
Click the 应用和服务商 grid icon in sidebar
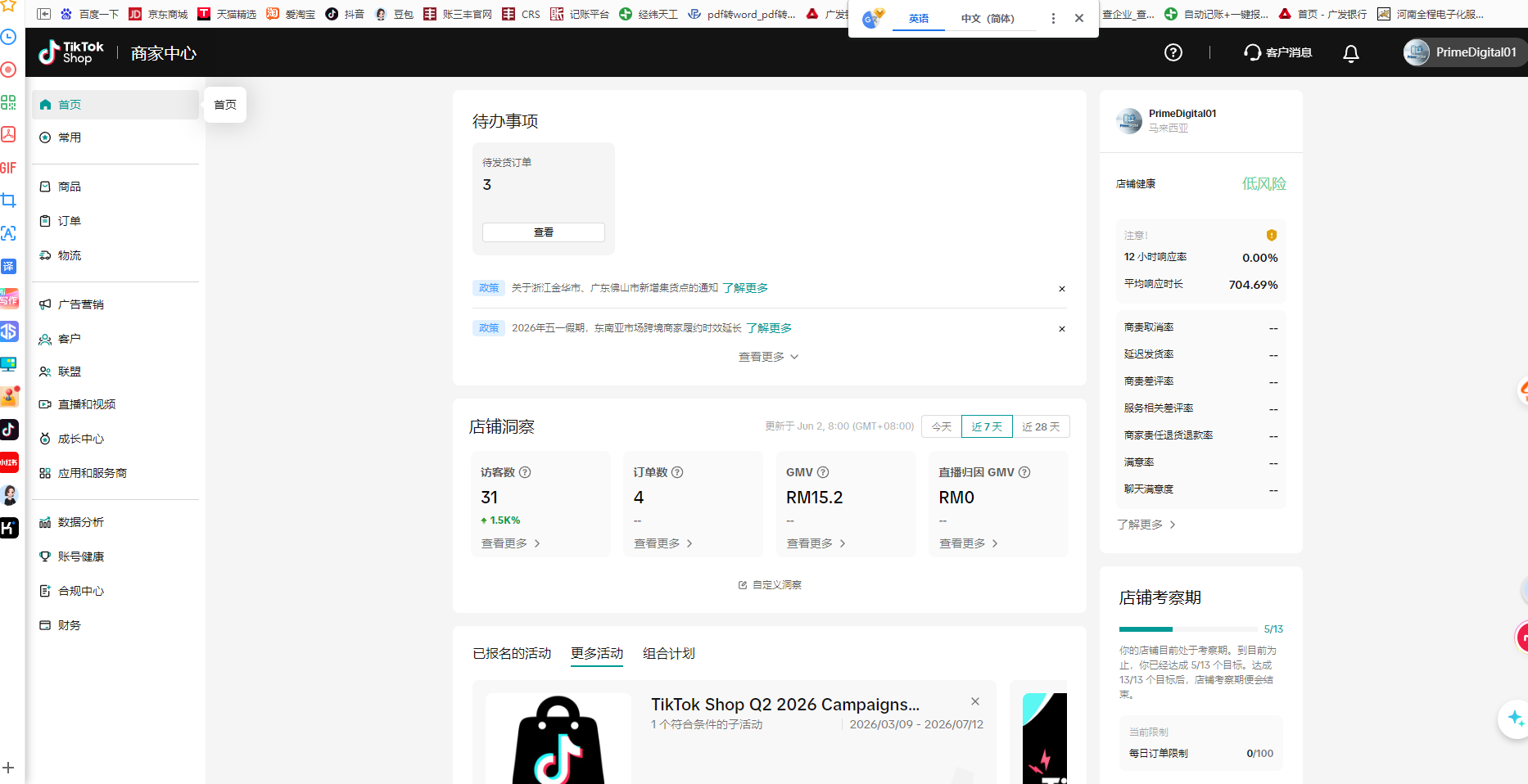(45, 473)
